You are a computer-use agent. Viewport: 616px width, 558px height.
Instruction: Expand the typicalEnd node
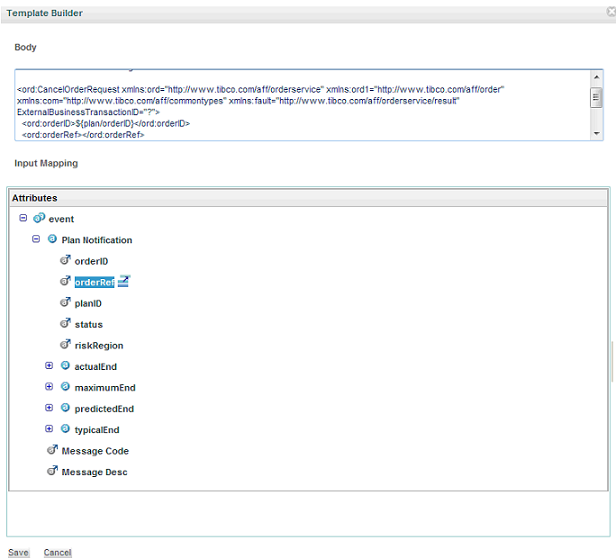49,429
